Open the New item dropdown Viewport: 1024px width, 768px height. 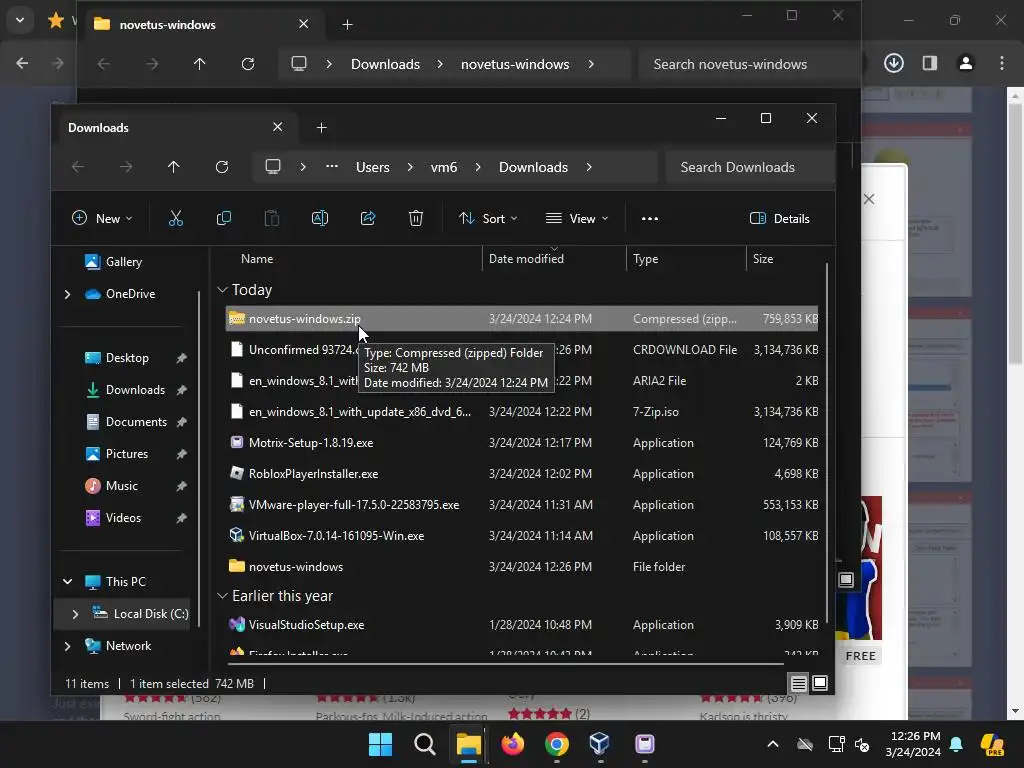click(x=102, y=219)
